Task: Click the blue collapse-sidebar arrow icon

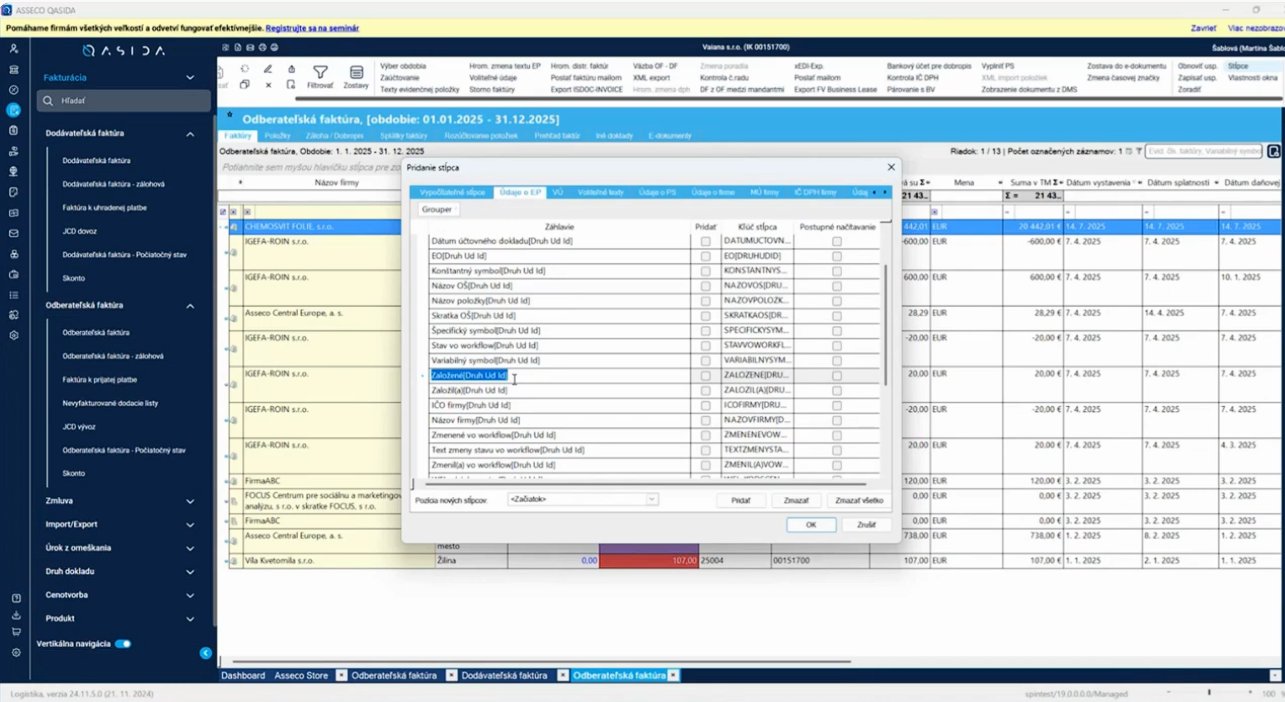Action: click(x=206, y=653)
